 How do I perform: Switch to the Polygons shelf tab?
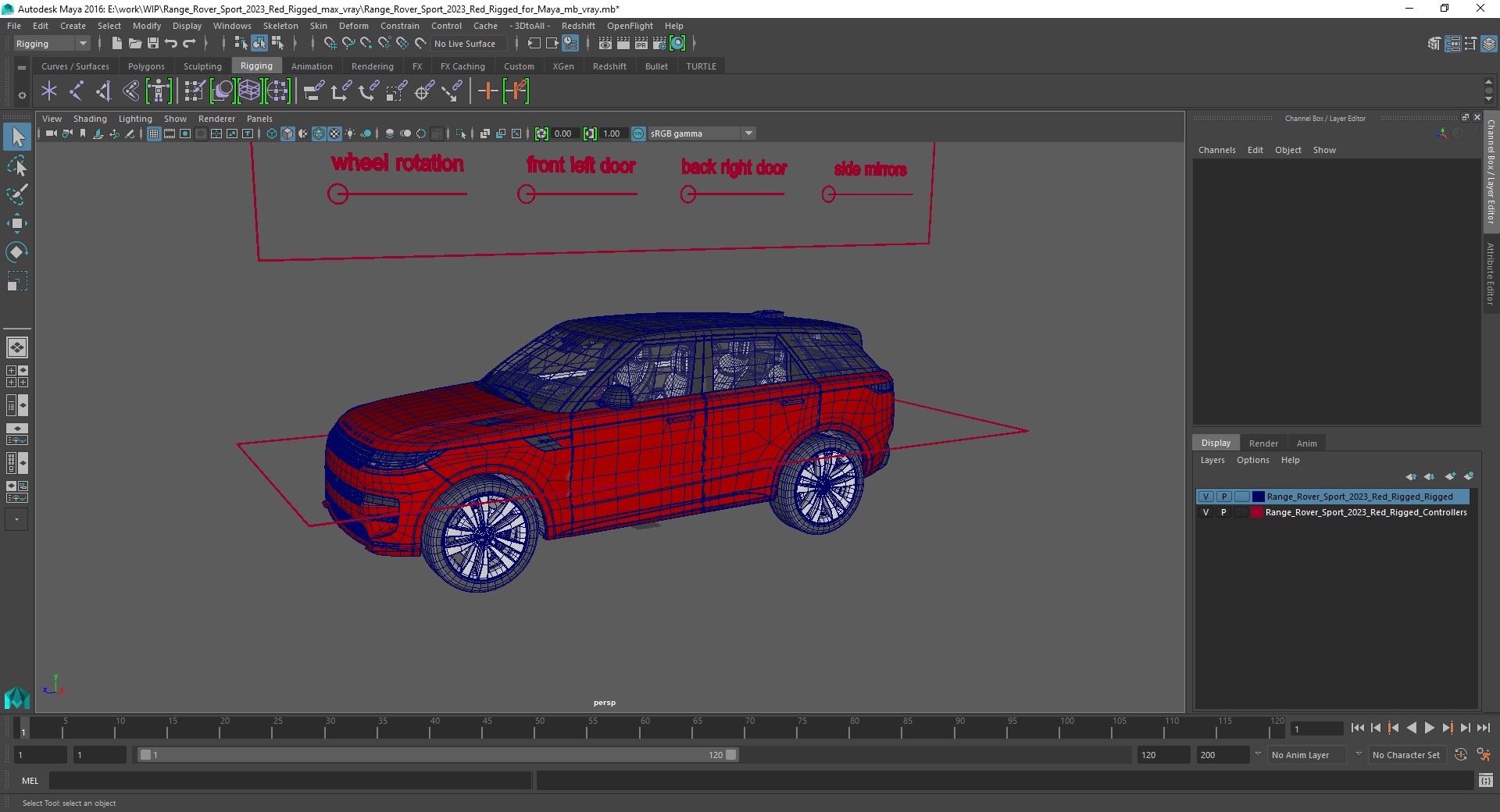[146, 66]
